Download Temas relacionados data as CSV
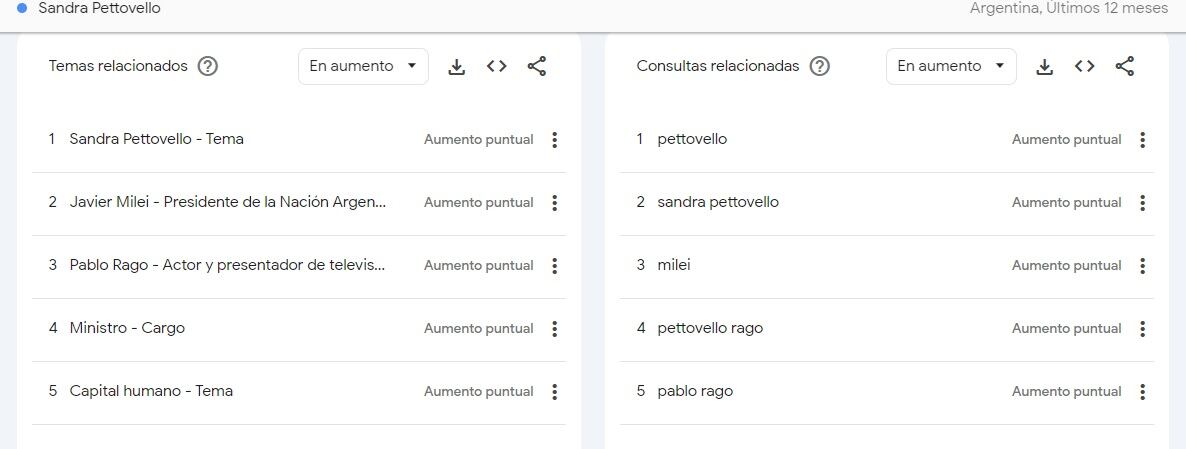This screenshot has width=1186, height=449. [456, 67]
